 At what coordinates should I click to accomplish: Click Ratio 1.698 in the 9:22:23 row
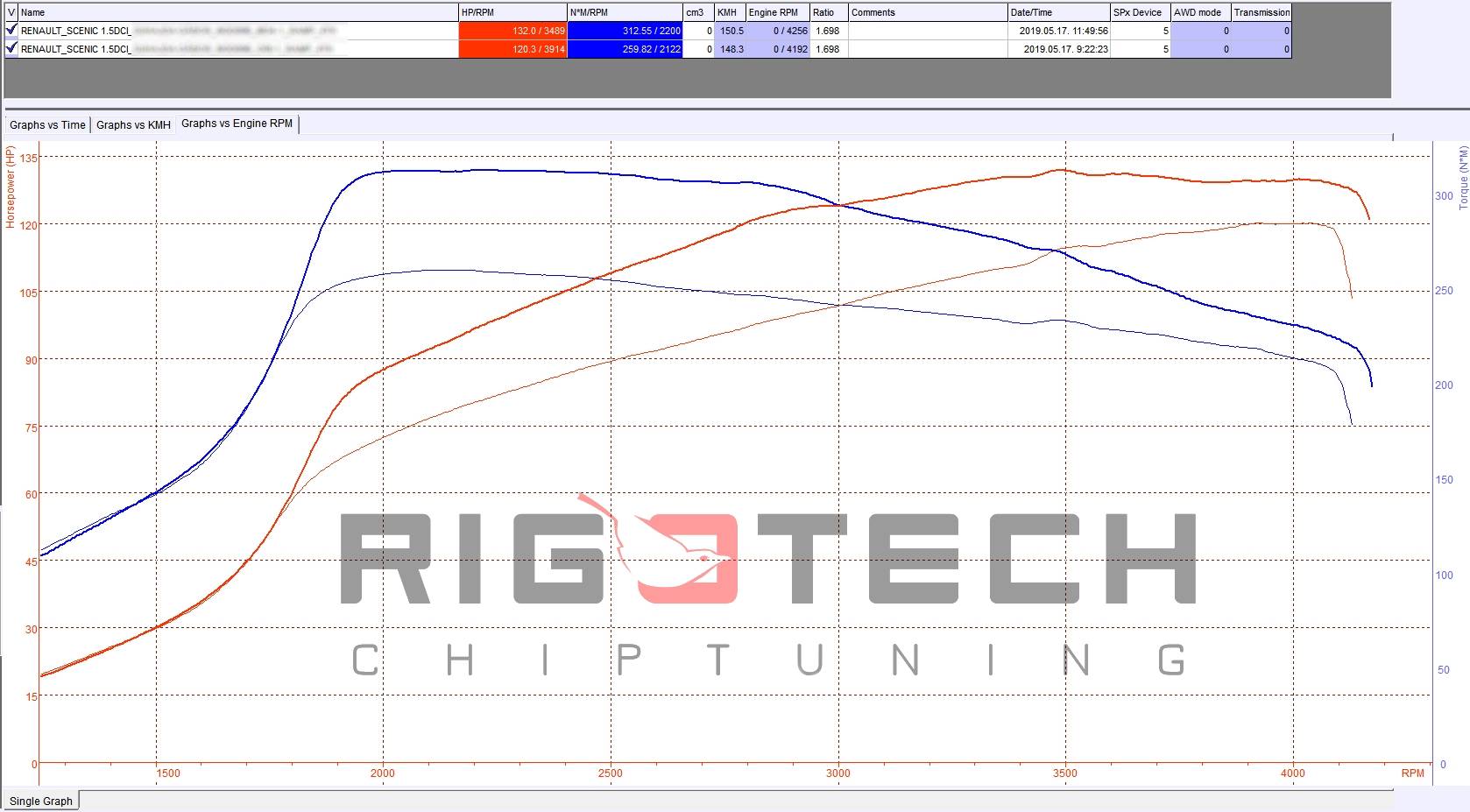[829, 49]
